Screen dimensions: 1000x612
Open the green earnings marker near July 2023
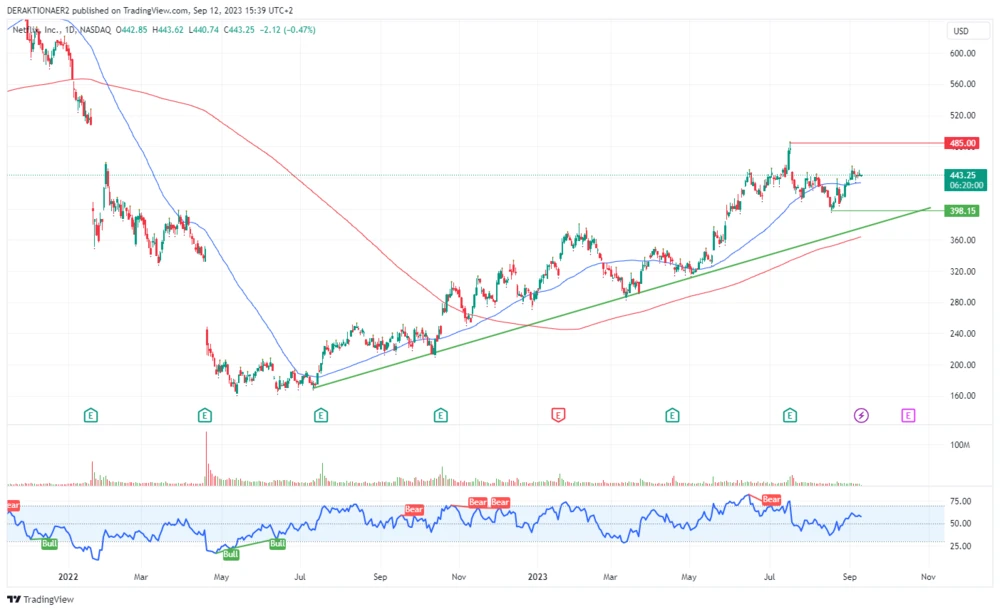pyautogui.click(x=790, y=414)
